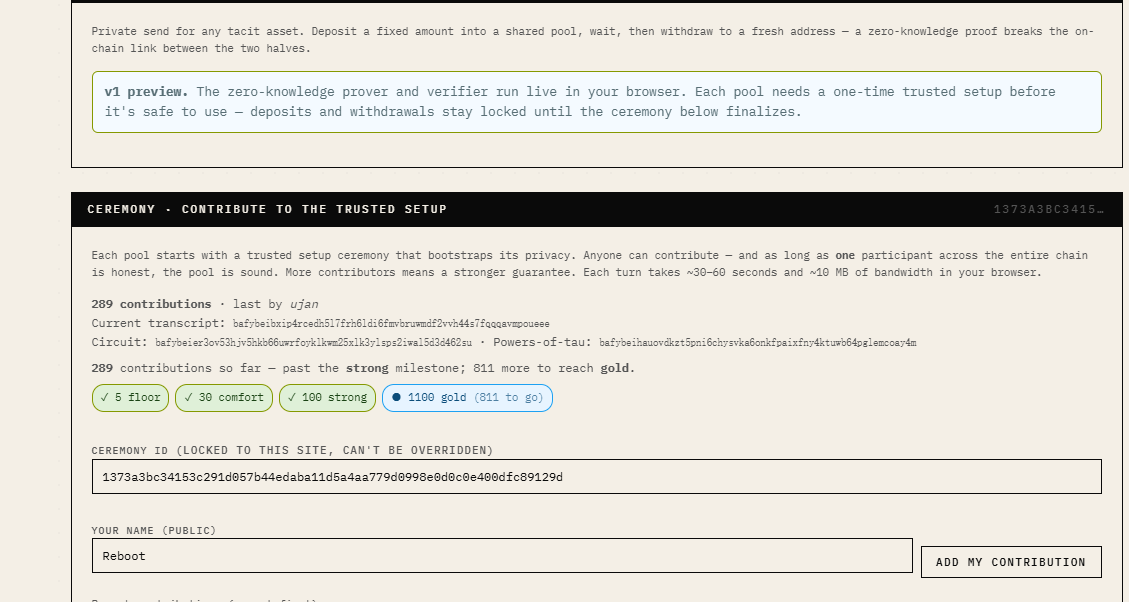This screenshot has height=602, width=1129.
Task: Select the locked Ceremony ID field
Action: coord(596,477)
